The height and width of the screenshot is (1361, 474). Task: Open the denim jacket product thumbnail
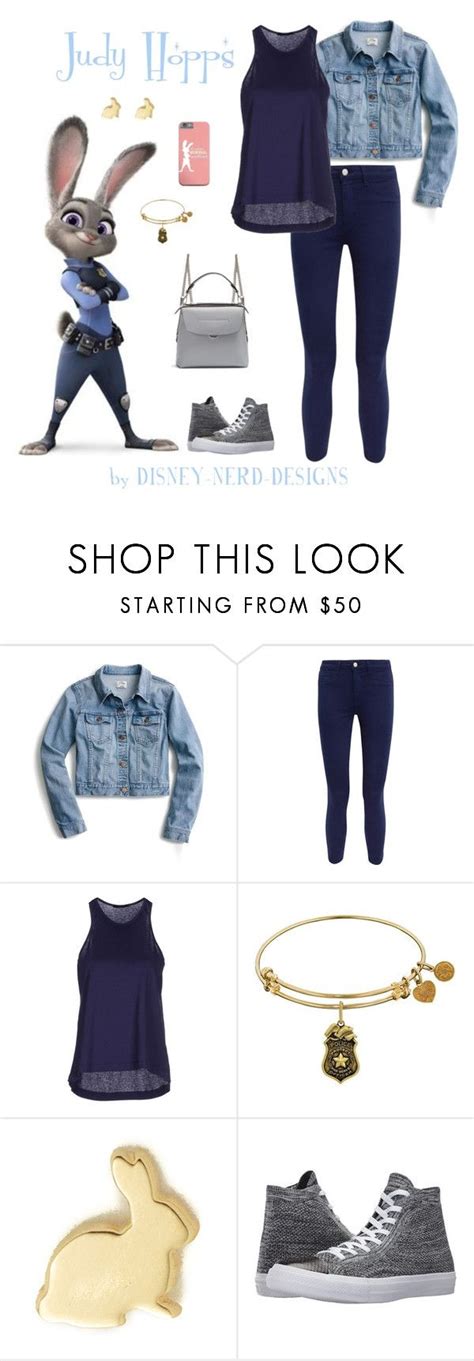point(118,764)
